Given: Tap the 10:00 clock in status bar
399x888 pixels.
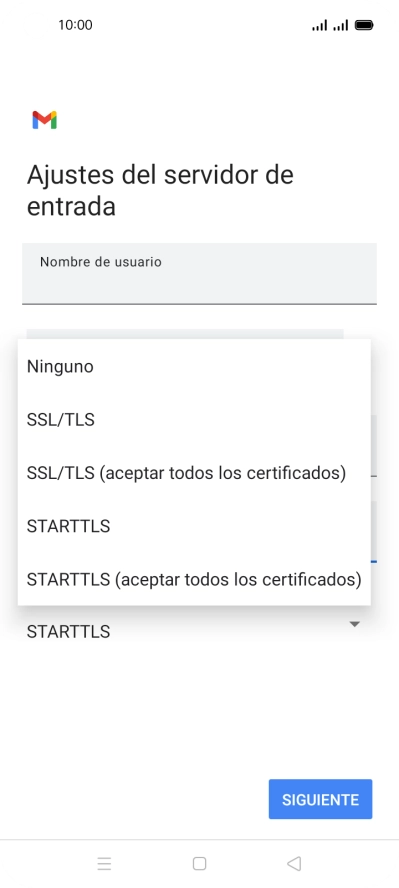Looking at the screenshot, I should pos(75,25).
